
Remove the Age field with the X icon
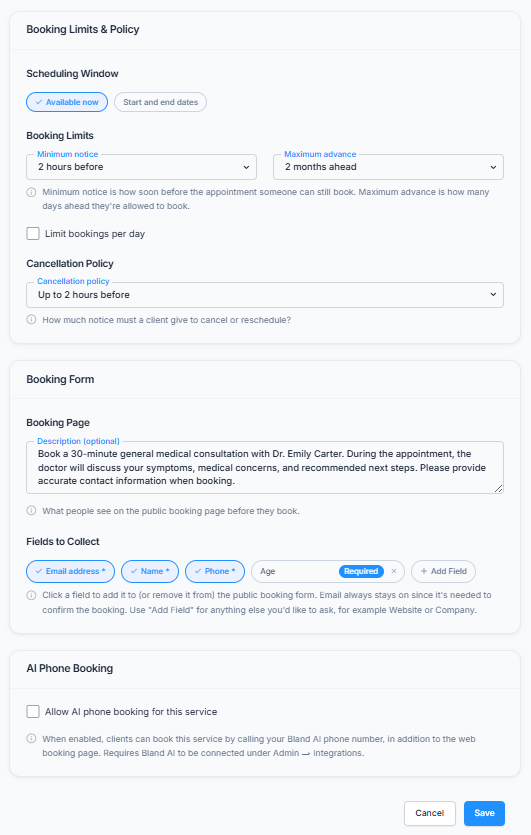tap(394, 571)
